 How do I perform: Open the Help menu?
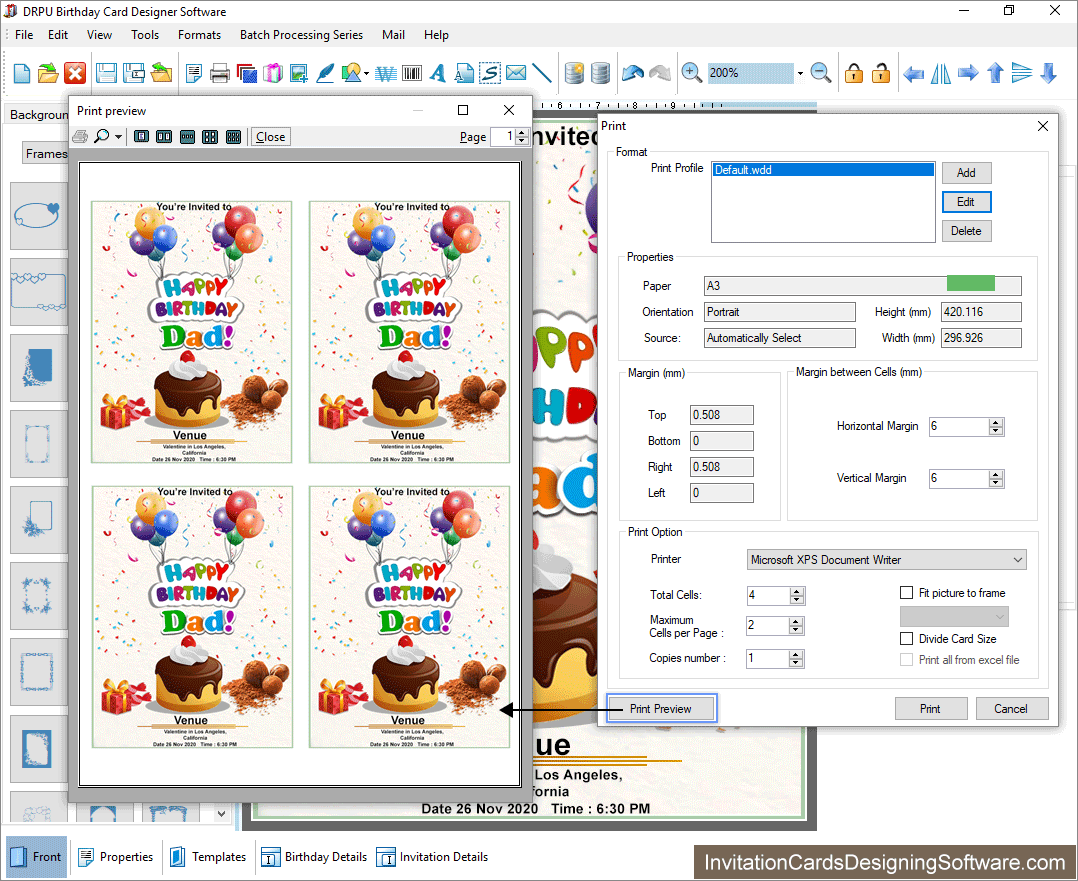click(x=436, y=35)
